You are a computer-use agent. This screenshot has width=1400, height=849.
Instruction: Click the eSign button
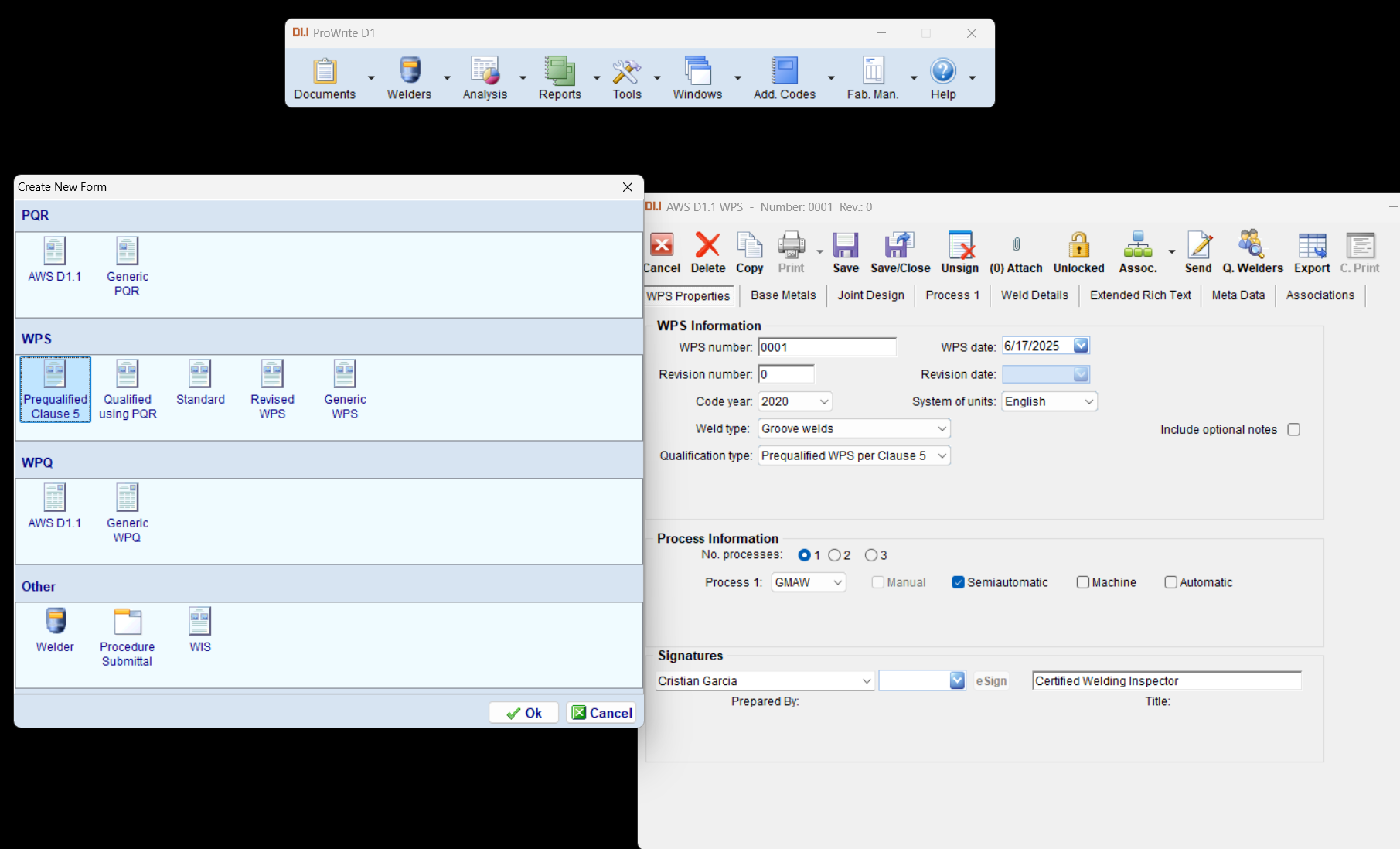coord(991,681)
